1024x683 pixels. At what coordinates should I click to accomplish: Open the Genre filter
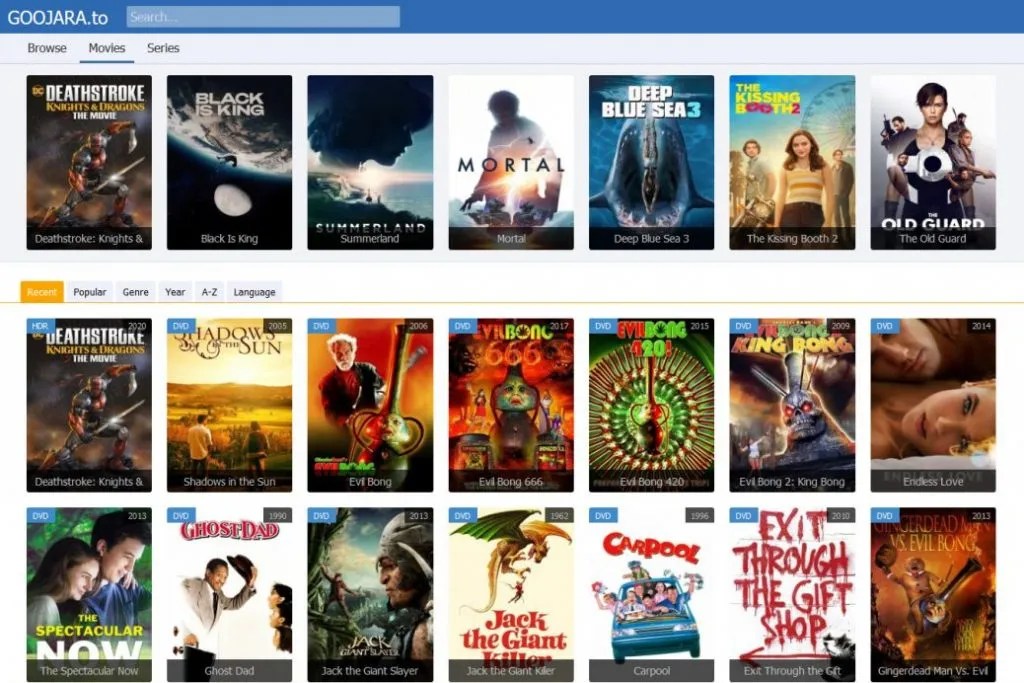[135, 292]
